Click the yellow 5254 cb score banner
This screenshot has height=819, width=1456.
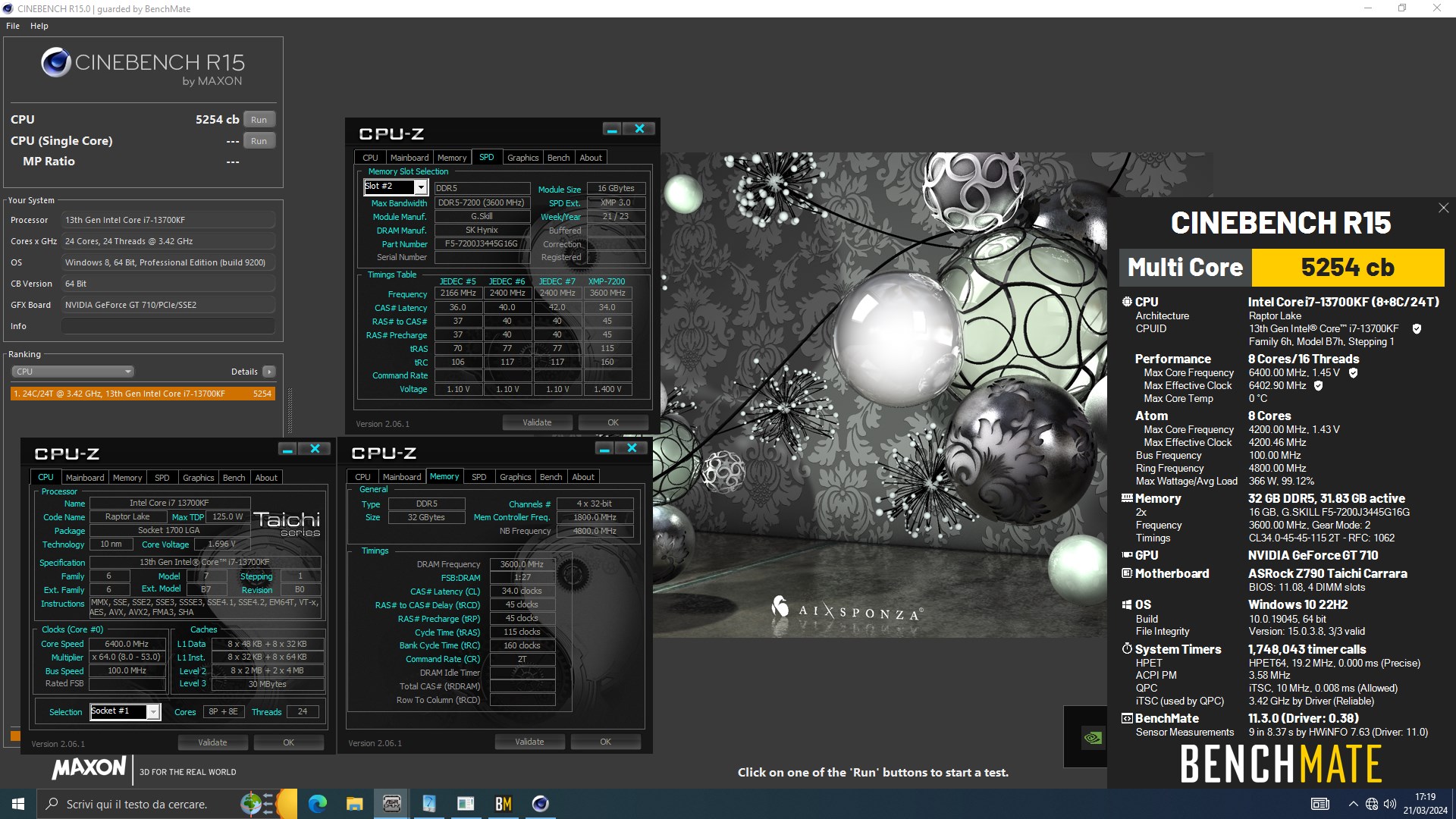(x=1348, y=267)
